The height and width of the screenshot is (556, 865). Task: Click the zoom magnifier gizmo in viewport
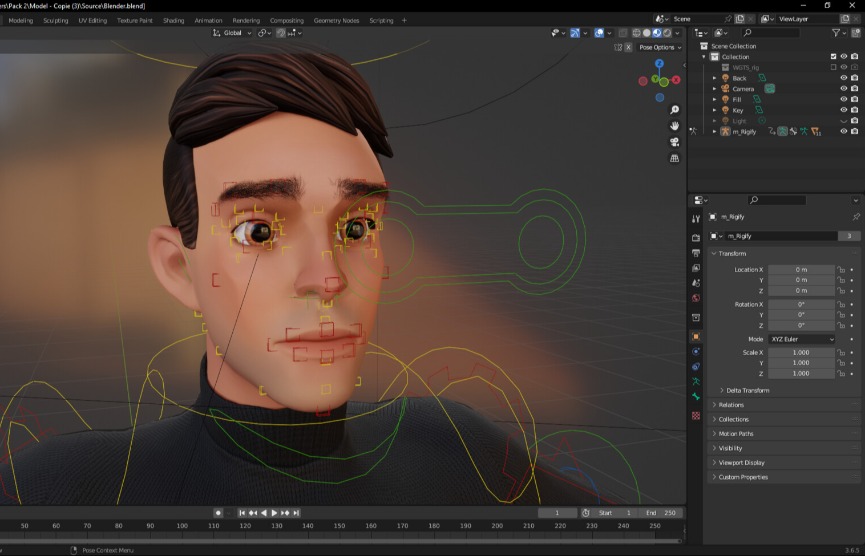[x=675, y=110]
